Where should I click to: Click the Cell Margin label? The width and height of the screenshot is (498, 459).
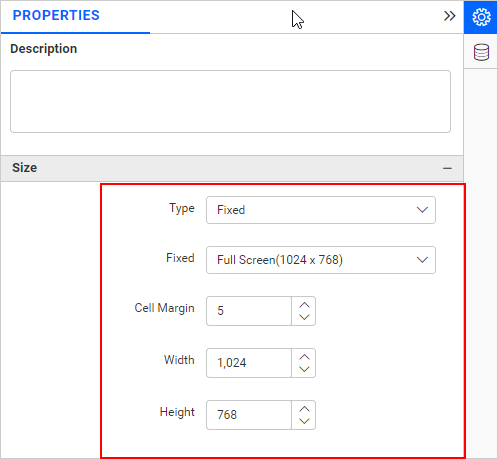(x=164, y=308)
